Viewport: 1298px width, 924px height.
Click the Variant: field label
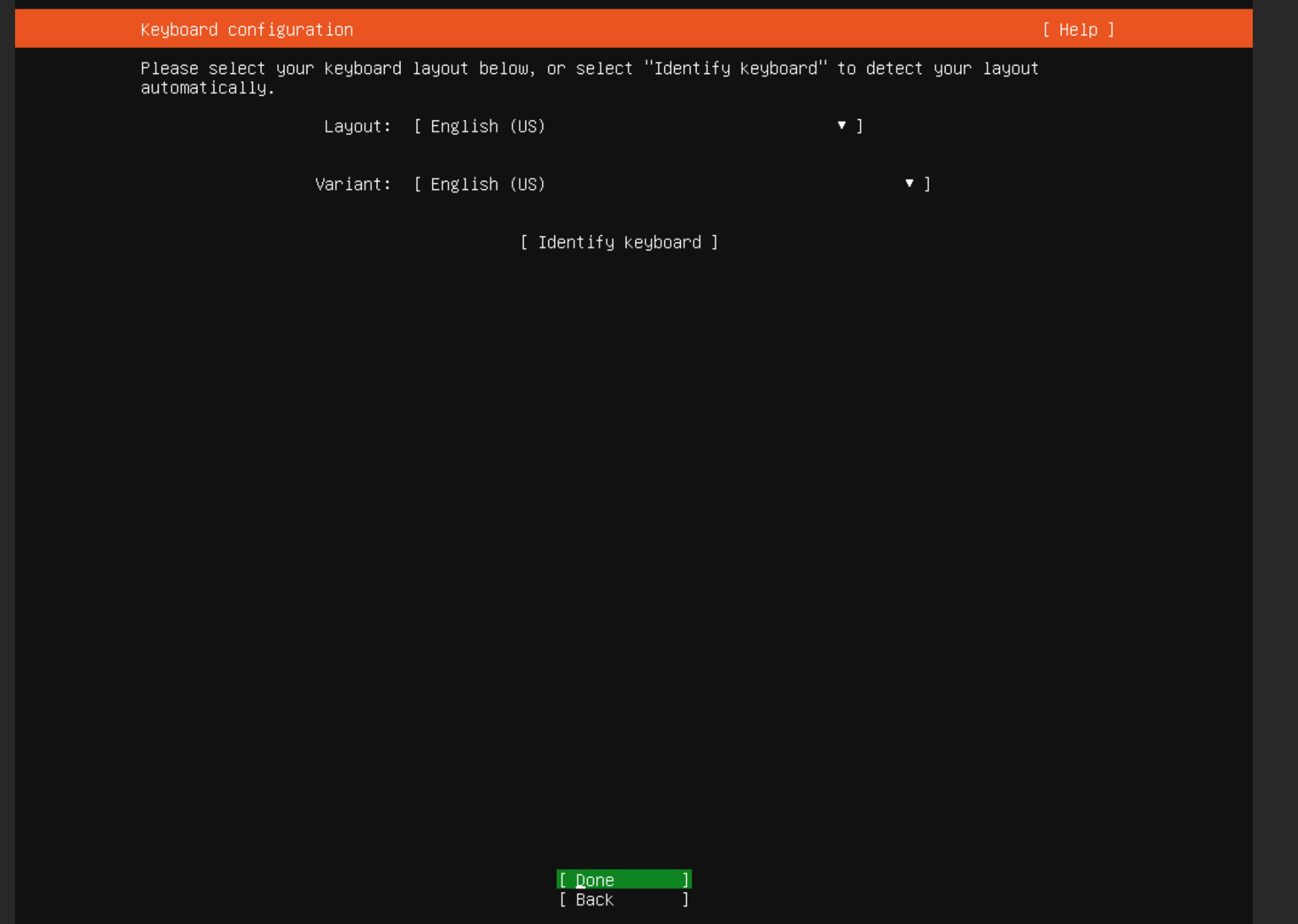(x=353, y=185)
